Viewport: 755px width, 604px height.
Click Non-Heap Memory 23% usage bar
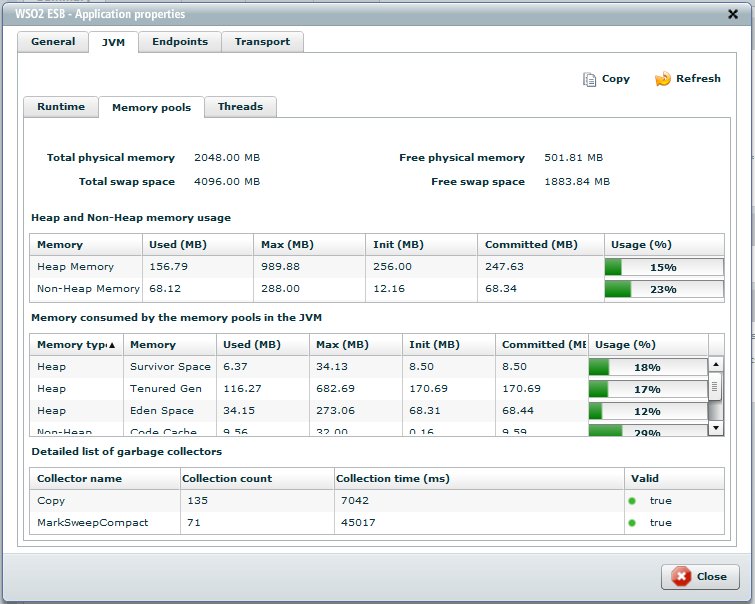click(664, 289)
